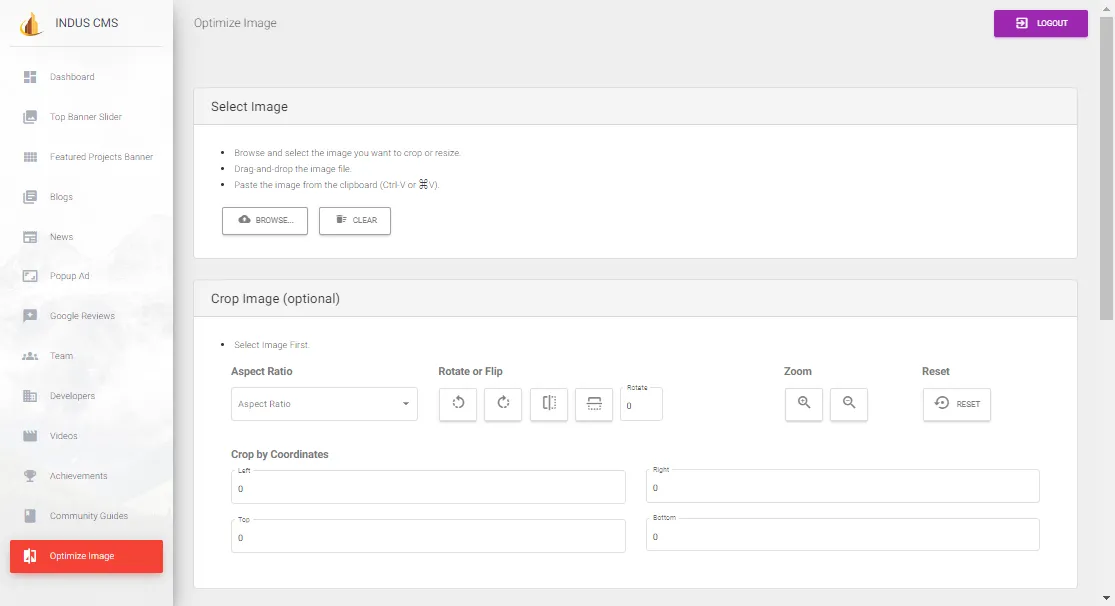The width and height of the screenshot is (1115, 606).
Task: Click the Team people icon
Action: click(x=30, y=356)
